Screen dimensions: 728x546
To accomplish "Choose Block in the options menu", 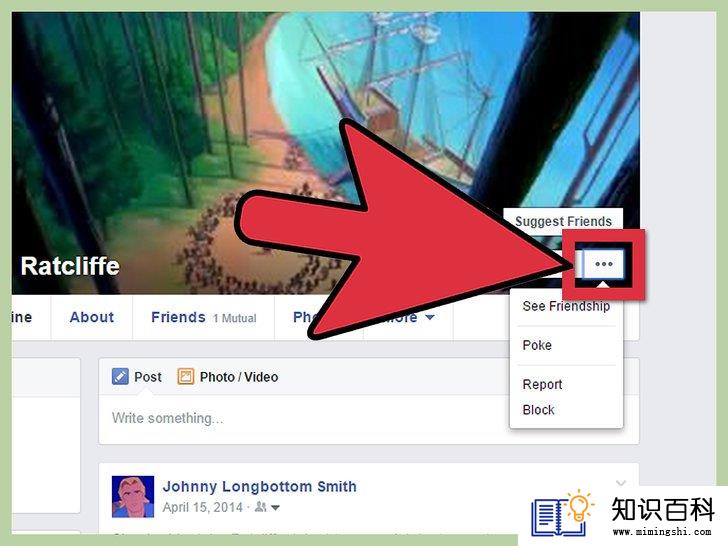I will point(539,410).
